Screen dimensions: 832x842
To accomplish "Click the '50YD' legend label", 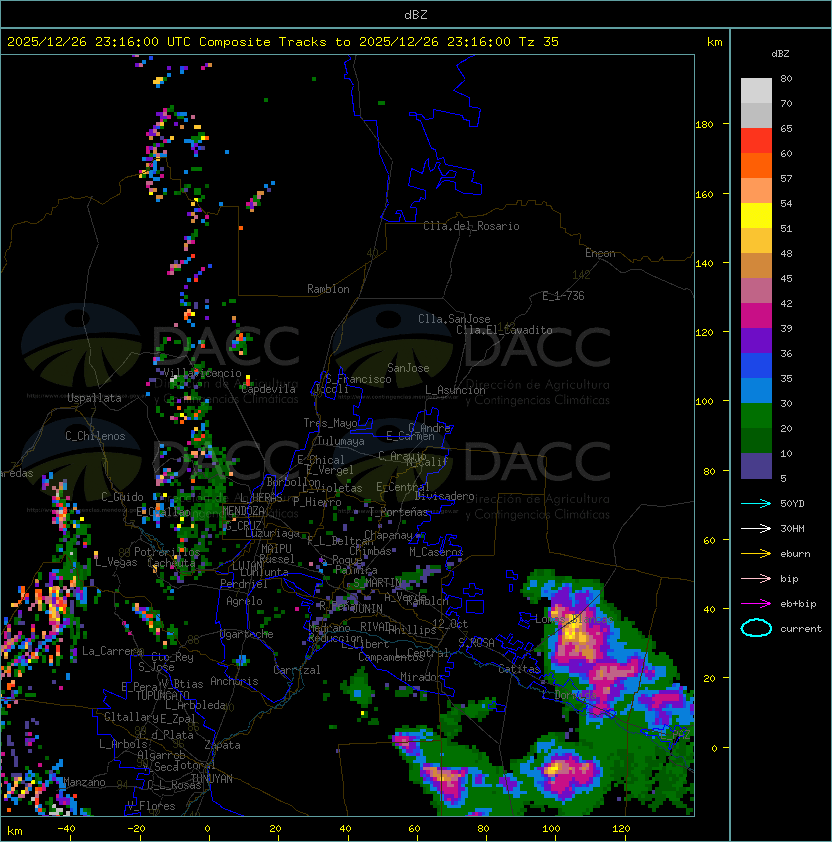I will pos(792,504).
